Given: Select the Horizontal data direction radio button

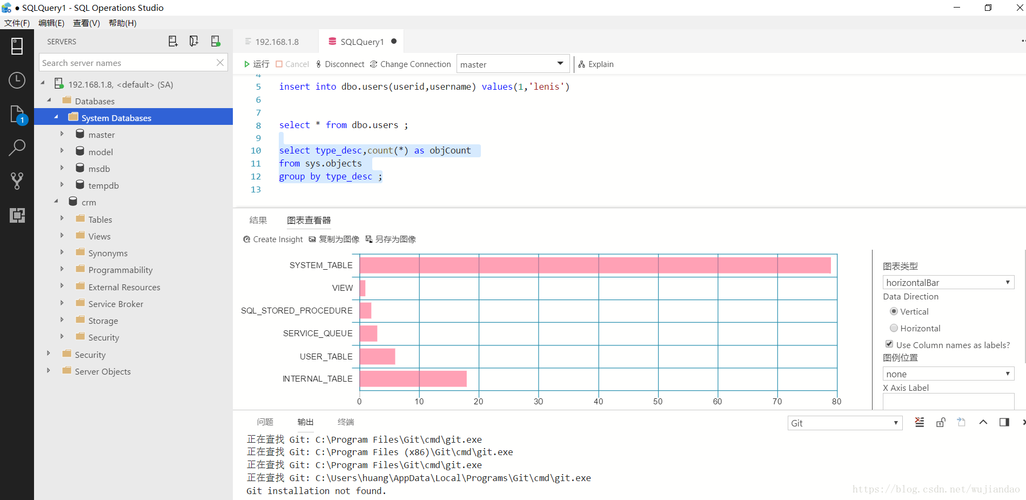Looking at the screenshot, I should pyautogui.click(x=894, y=329).
